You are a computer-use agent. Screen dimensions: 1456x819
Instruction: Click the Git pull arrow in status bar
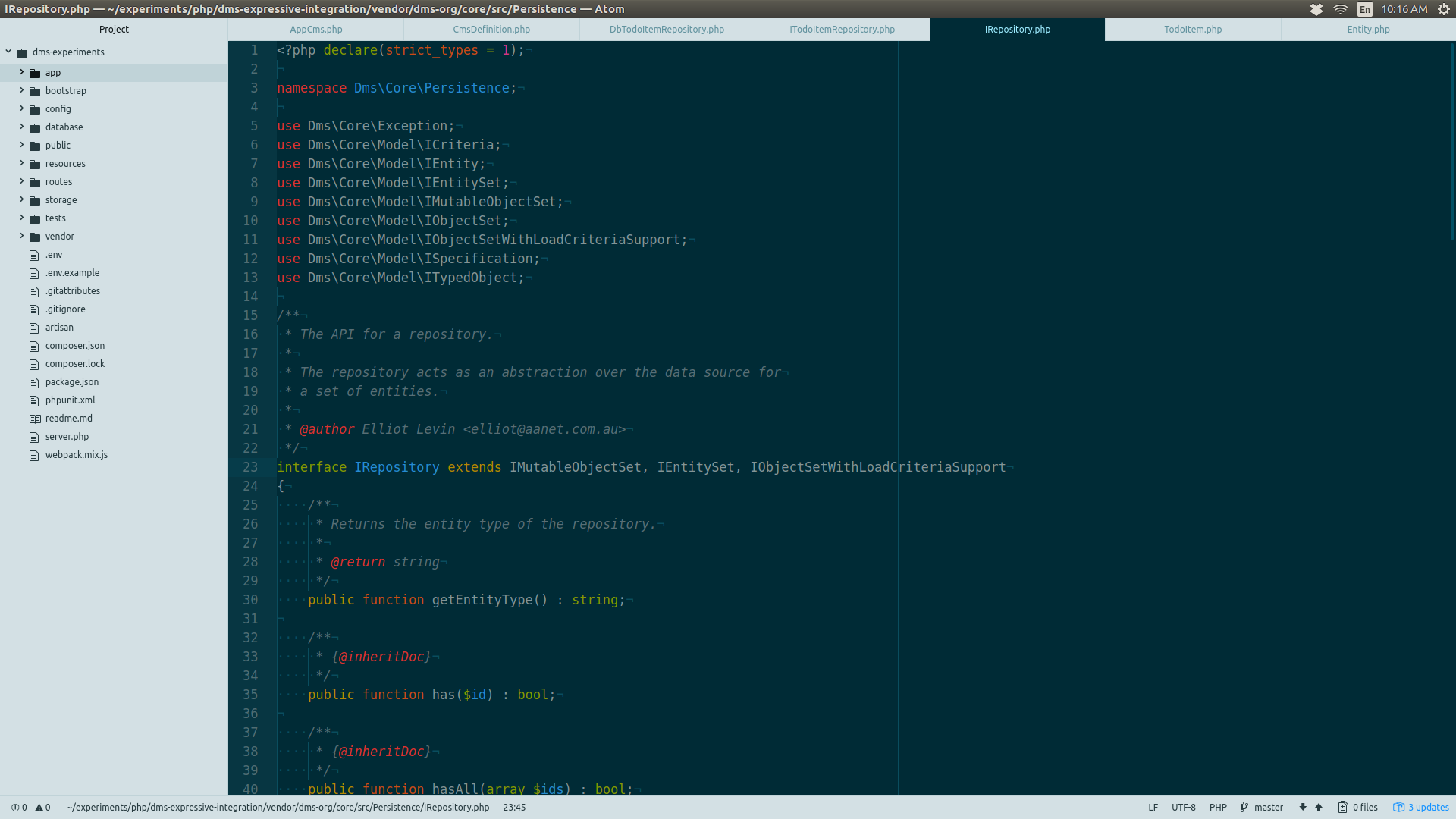(1303, 807)
